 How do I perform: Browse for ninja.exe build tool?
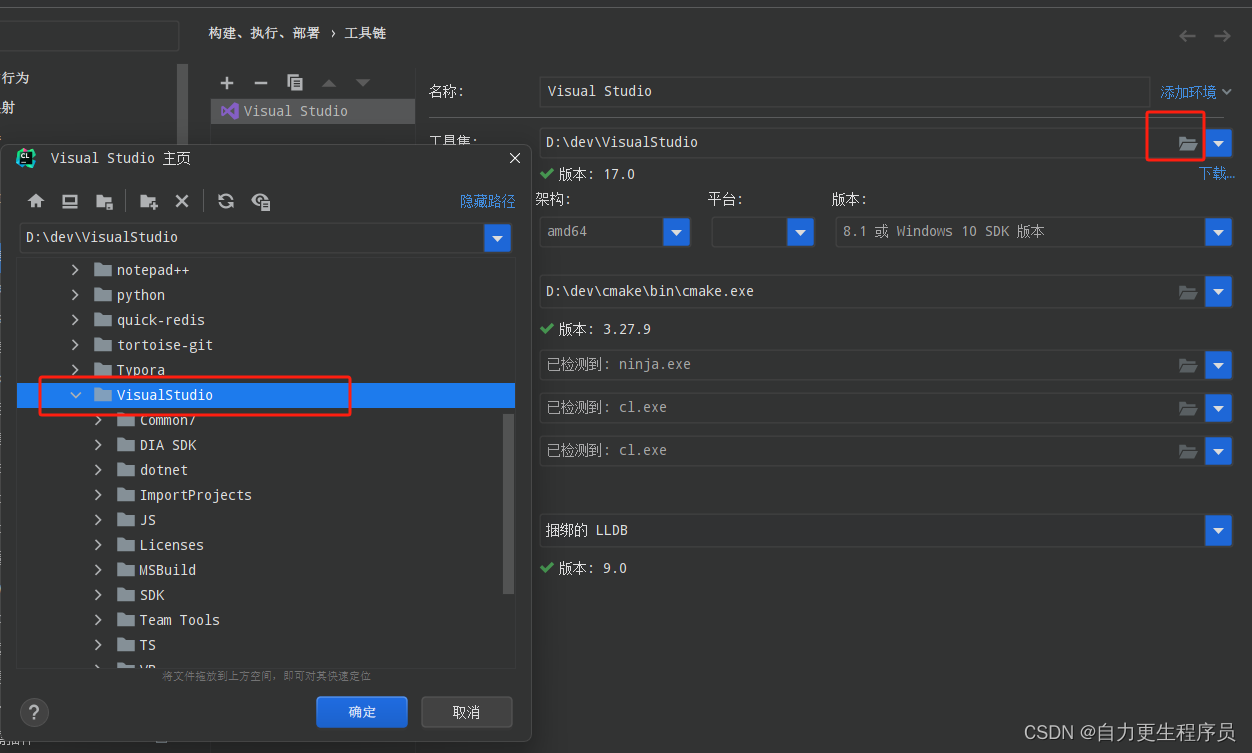click(x=1187, y=365)
